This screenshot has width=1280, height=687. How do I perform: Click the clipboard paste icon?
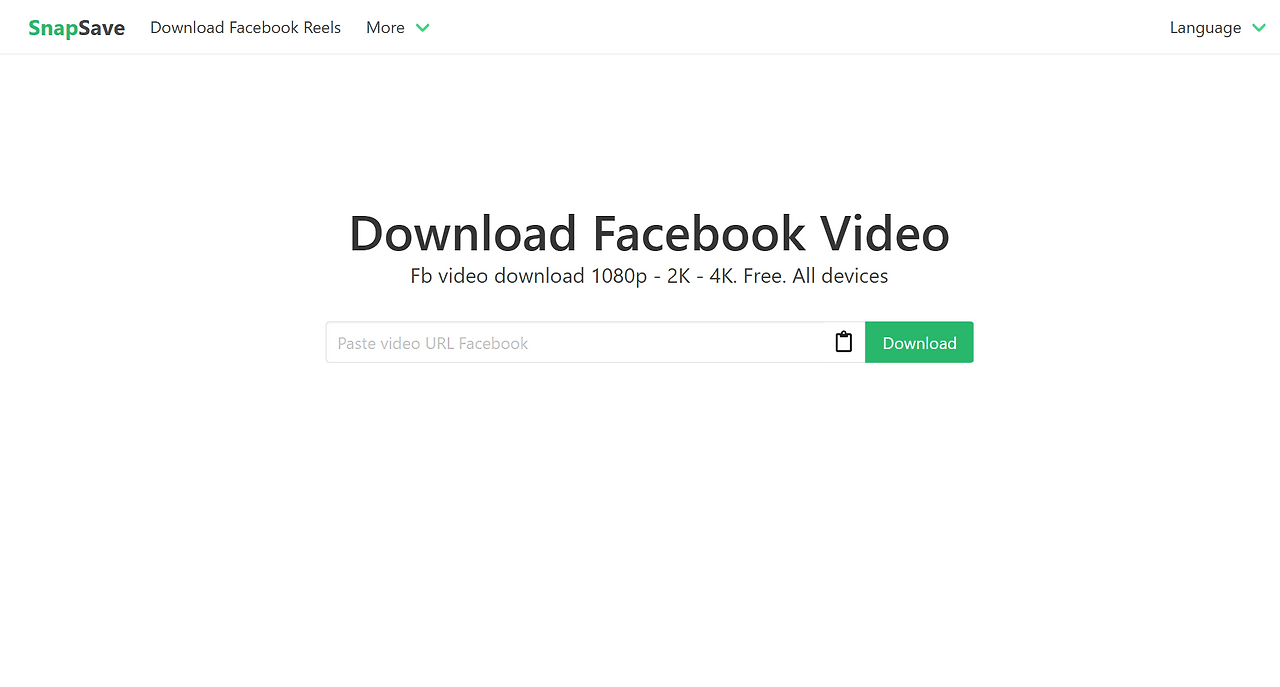(844, 342)
